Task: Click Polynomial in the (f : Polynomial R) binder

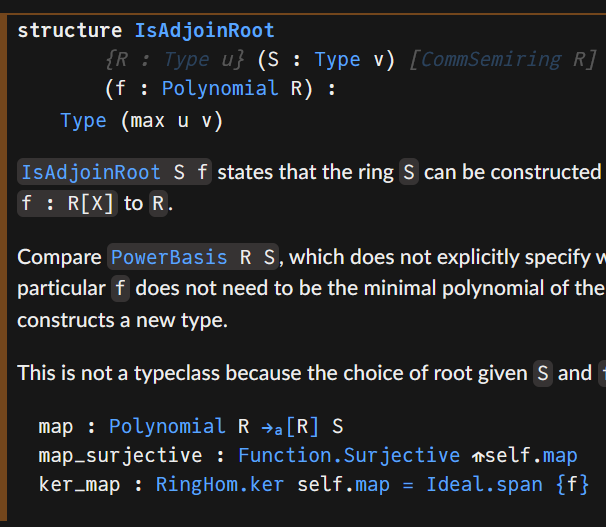Action: (x=218, y=88)
